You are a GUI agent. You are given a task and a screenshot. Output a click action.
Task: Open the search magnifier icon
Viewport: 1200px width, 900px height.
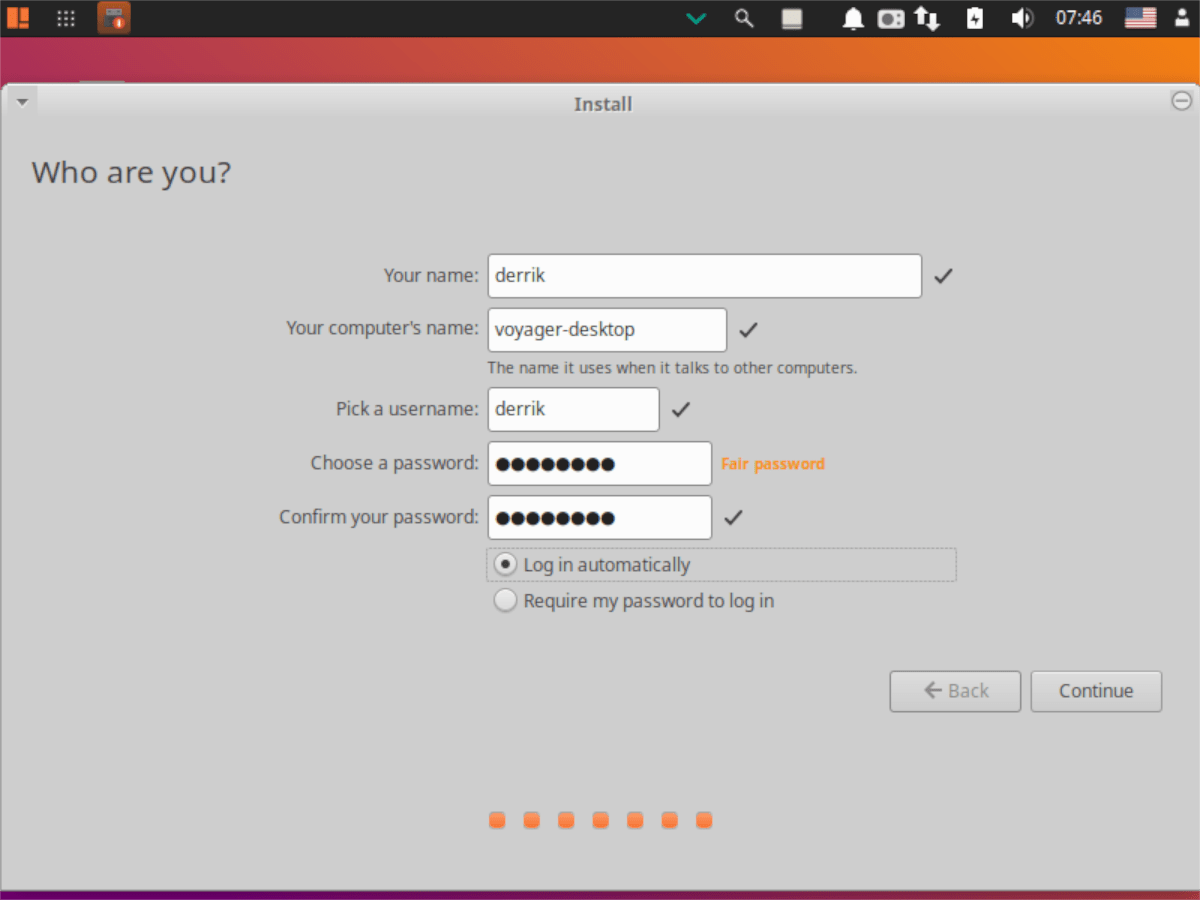pos(744,18)
